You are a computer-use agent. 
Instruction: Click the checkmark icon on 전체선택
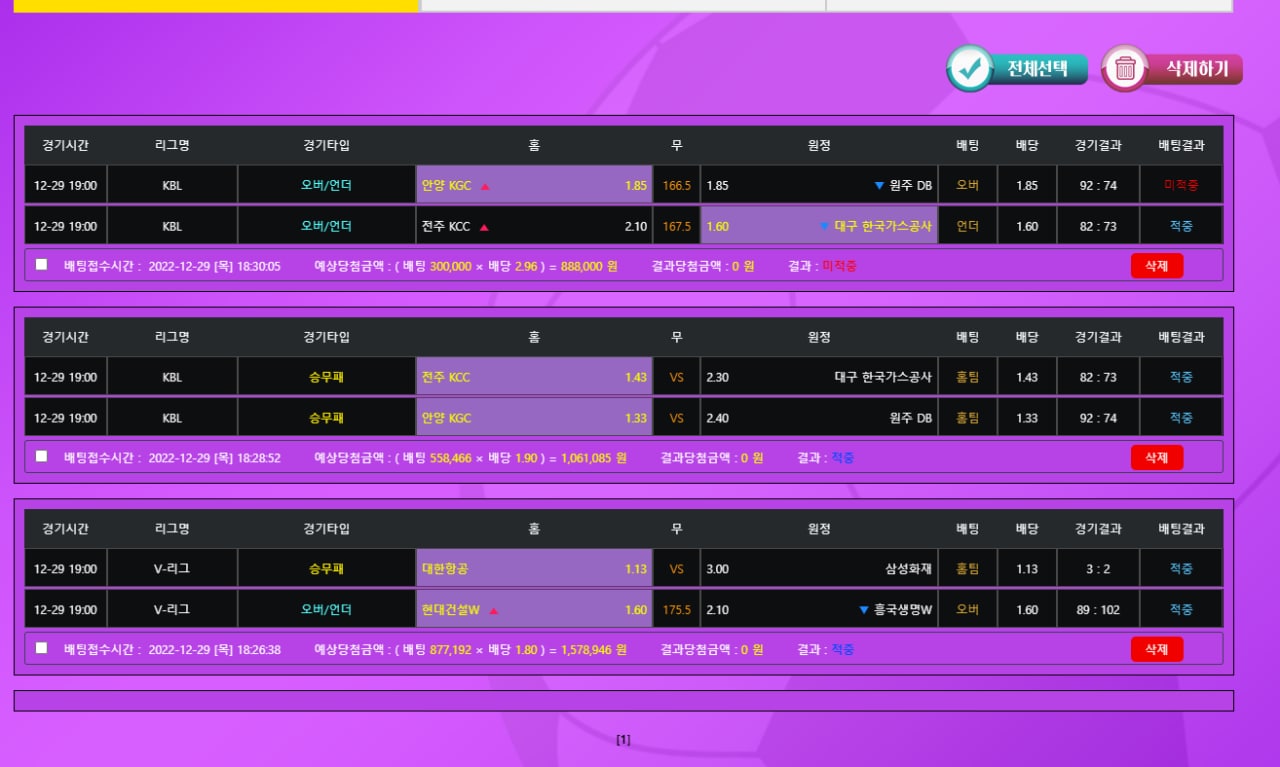tap(969, 69)
